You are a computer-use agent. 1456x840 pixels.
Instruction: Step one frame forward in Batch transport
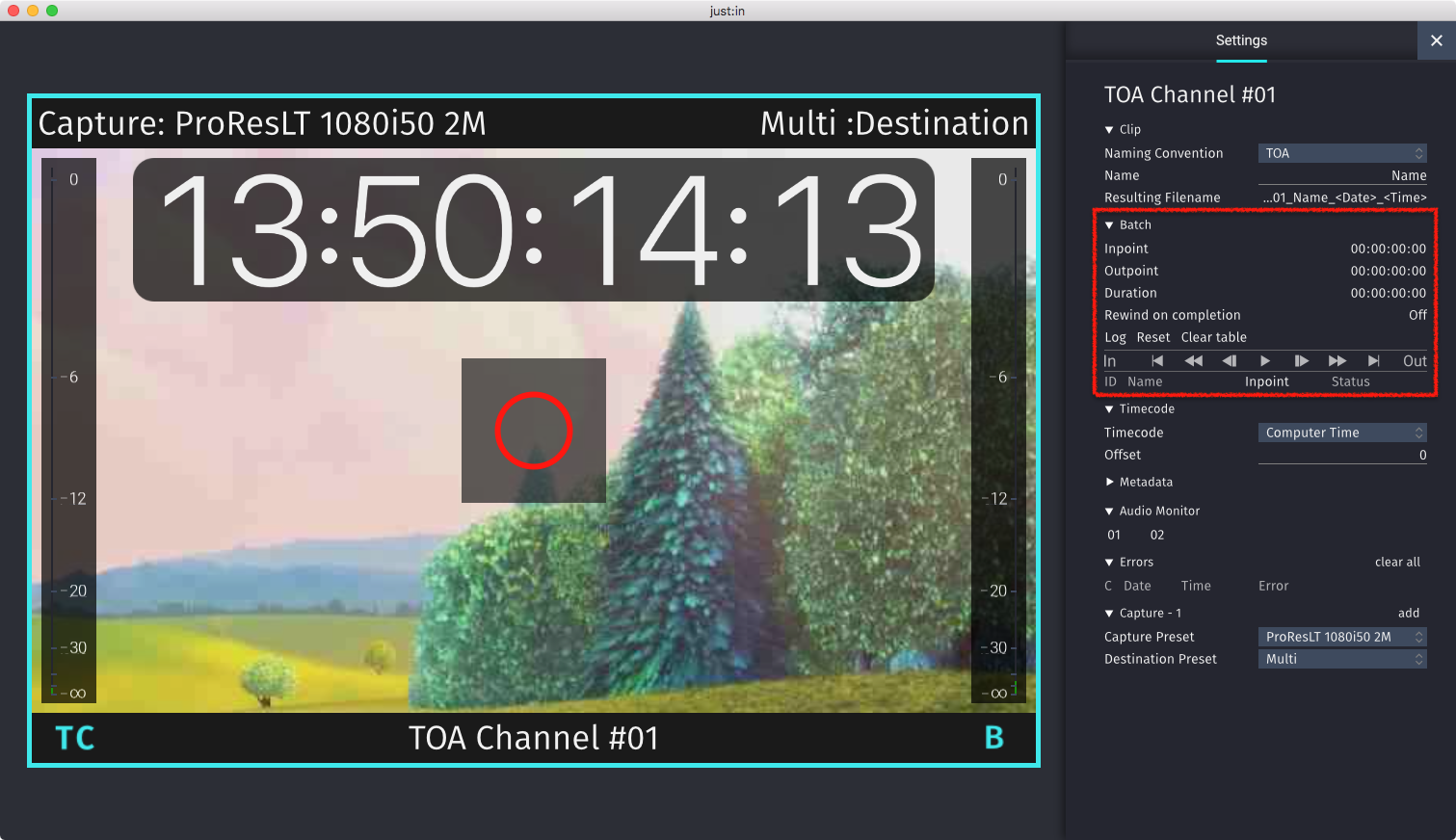tap(1301, 361)
